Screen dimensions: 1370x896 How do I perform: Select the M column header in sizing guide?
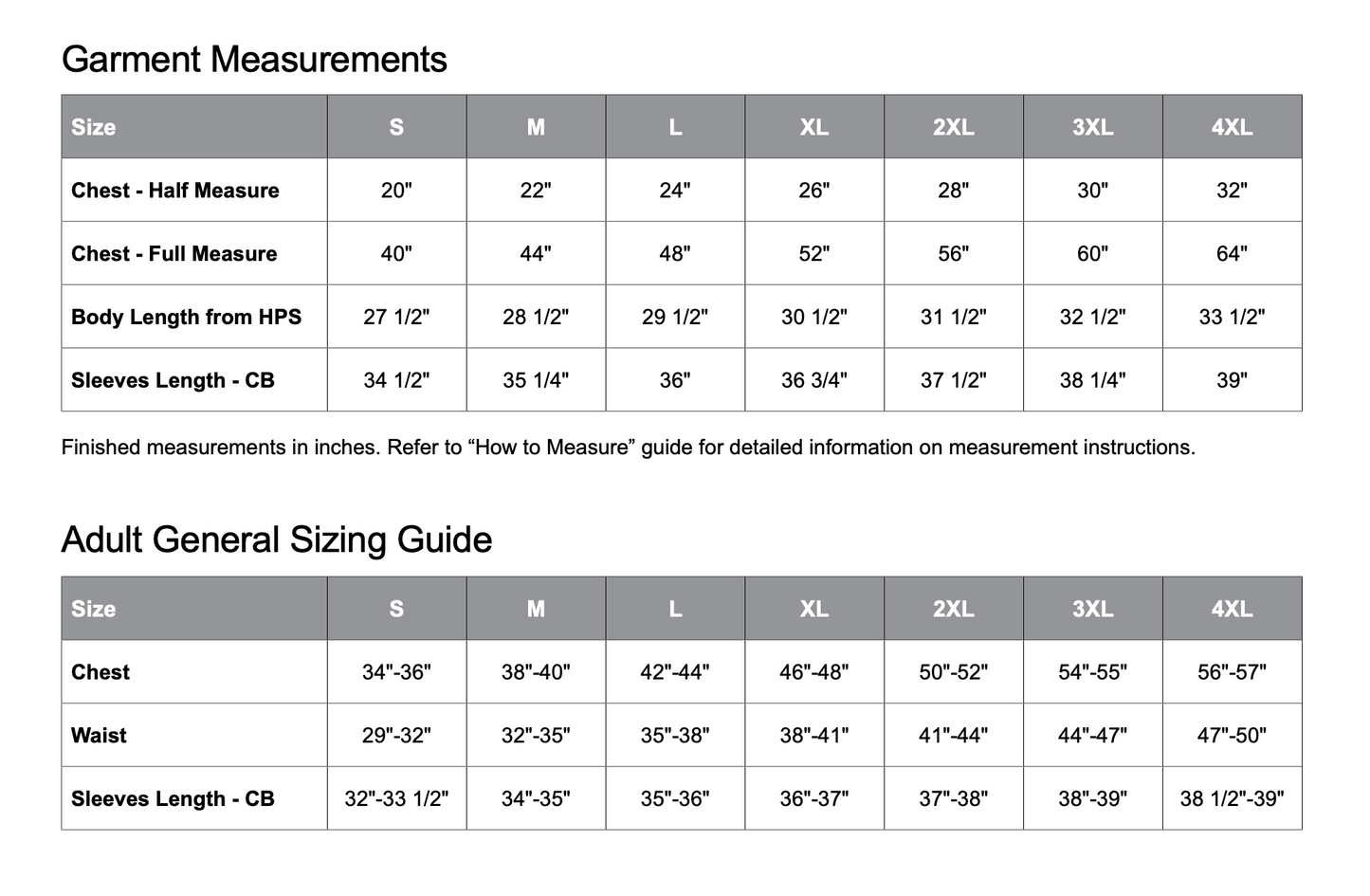point(536,609)
